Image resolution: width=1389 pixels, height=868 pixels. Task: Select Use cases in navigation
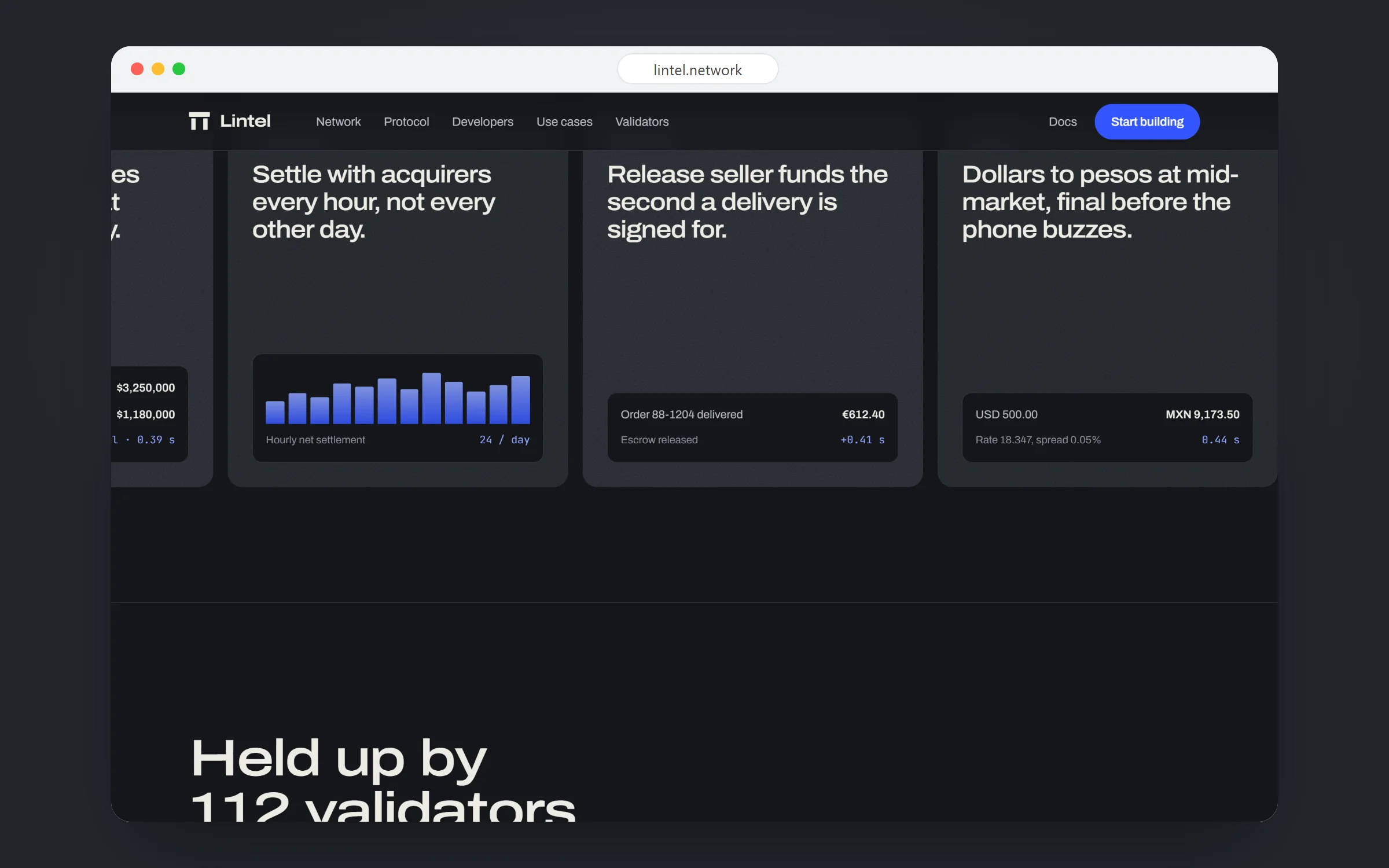564,122
